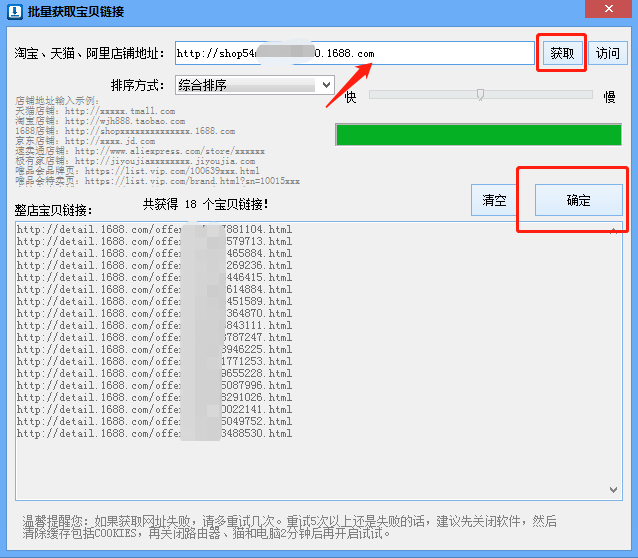Click the app icon in title bar
Image resolution: width=638 pixels, height=558 pixels.
click(x=15, y=11)
